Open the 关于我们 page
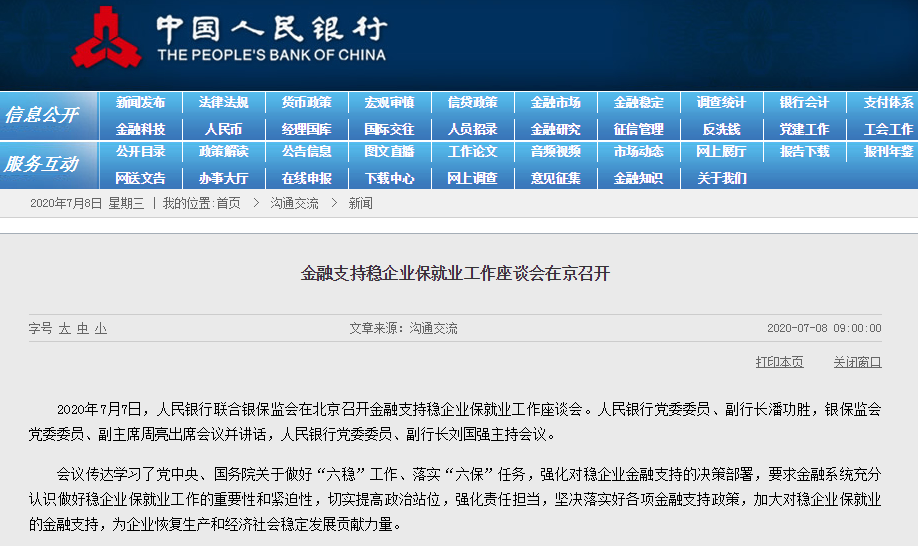This screenshot has height=546, width=918. [721, 178]
